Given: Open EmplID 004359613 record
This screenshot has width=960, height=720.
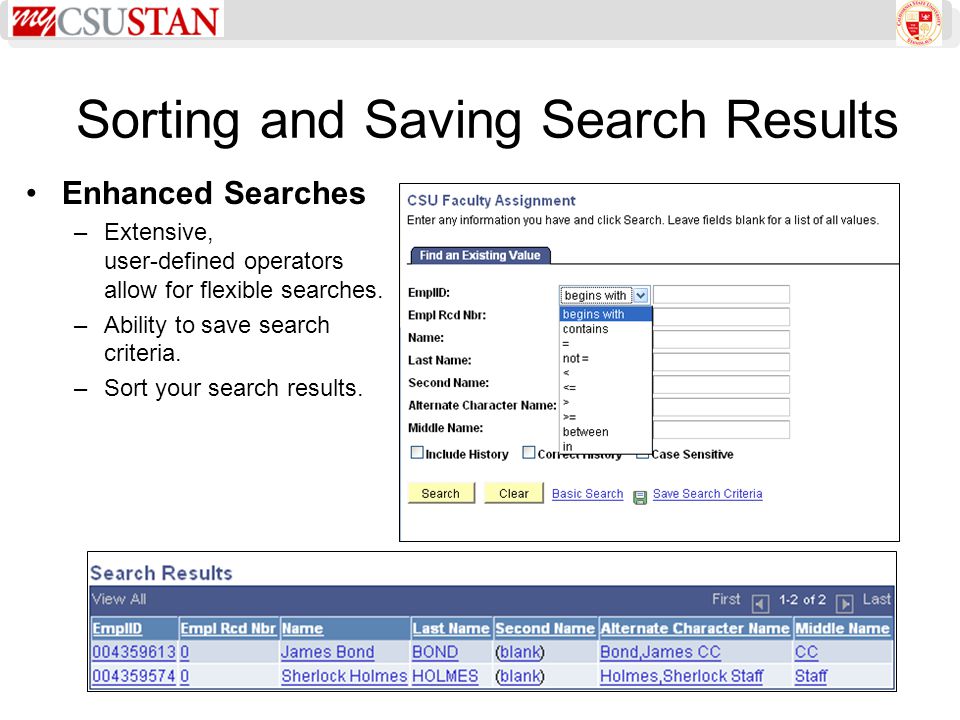Looking at the screenshot, I should click(x=134, y=652).
